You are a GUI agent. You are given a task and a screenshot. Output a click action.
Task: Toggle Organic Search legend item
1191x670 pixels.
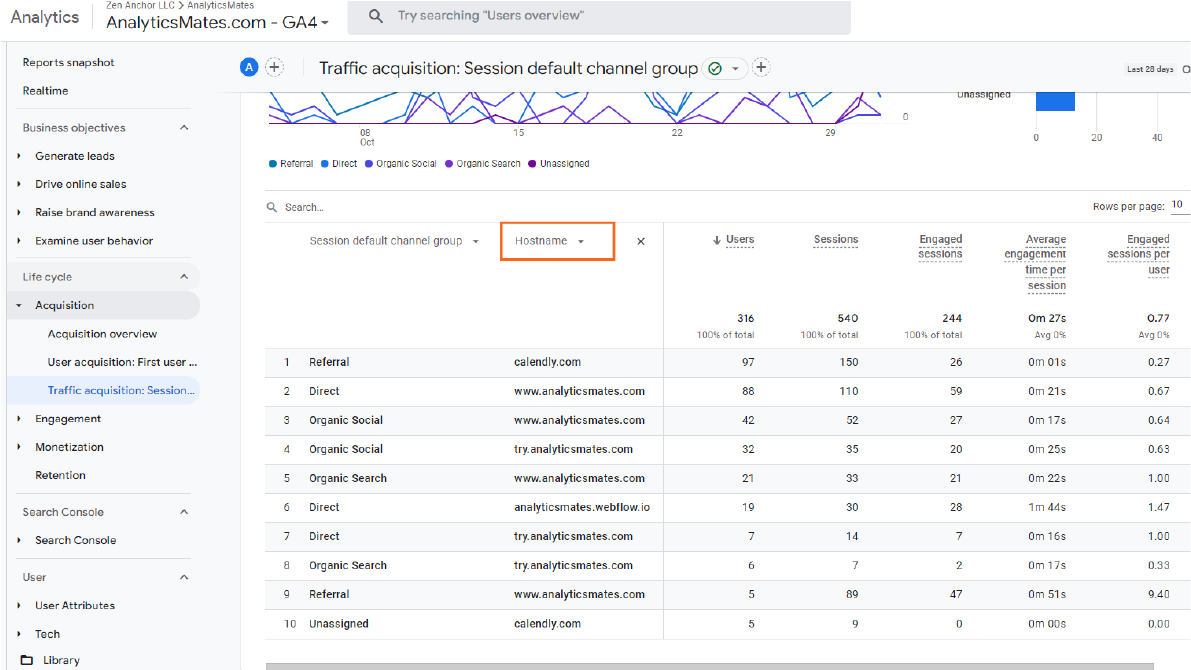tap(482, 163)
